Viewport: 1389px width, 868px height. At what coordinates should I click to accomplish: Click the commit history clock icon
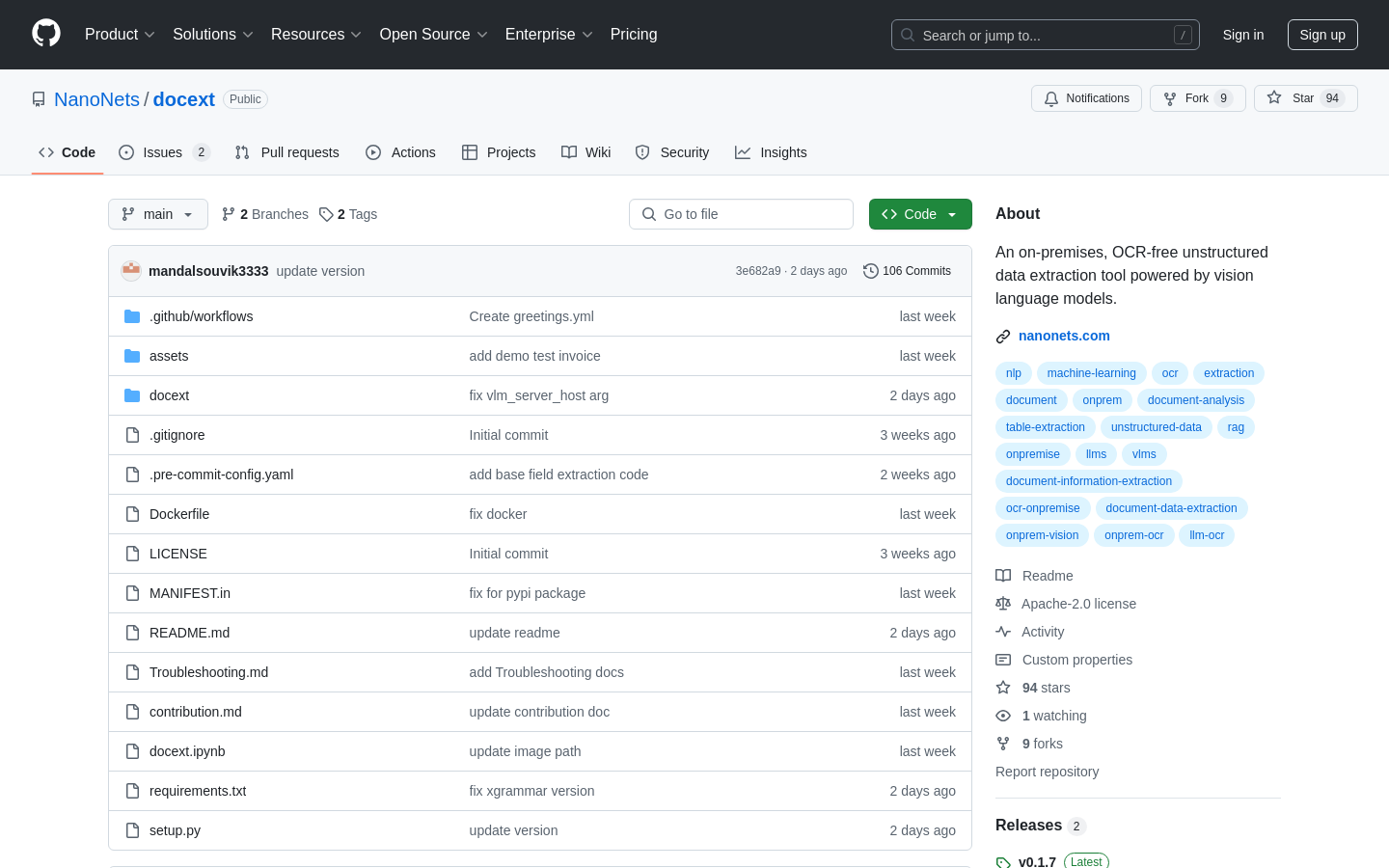(870, 271)
